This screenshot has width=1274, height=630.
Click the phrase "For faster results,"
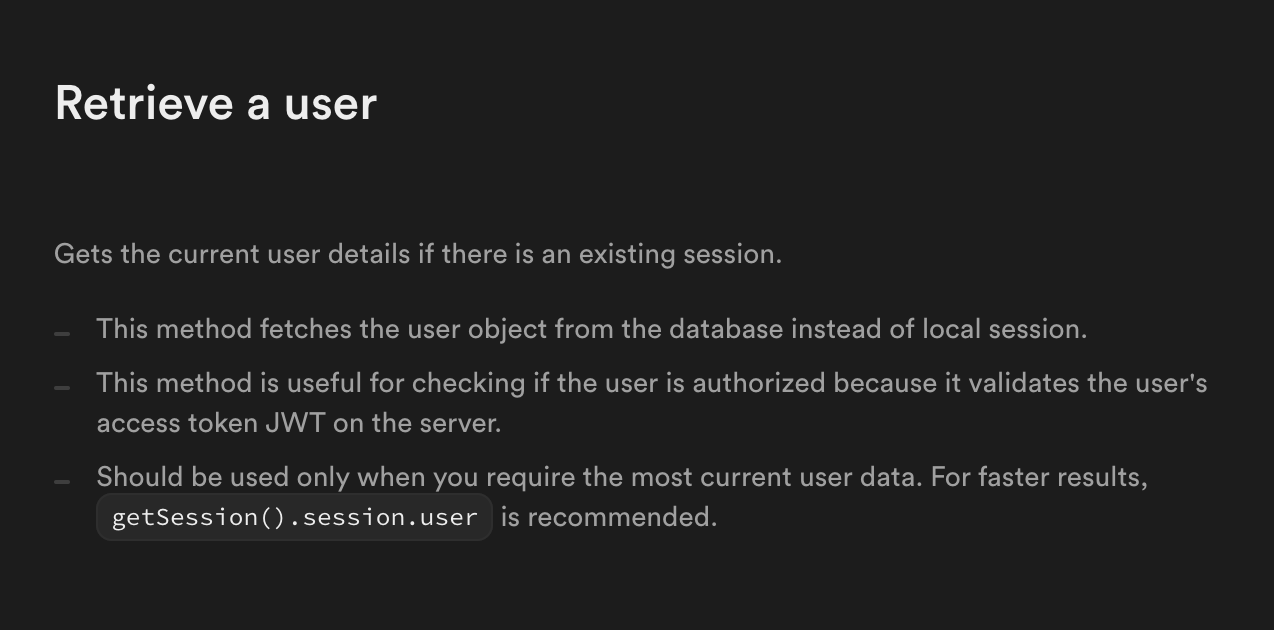[1039, 477]
